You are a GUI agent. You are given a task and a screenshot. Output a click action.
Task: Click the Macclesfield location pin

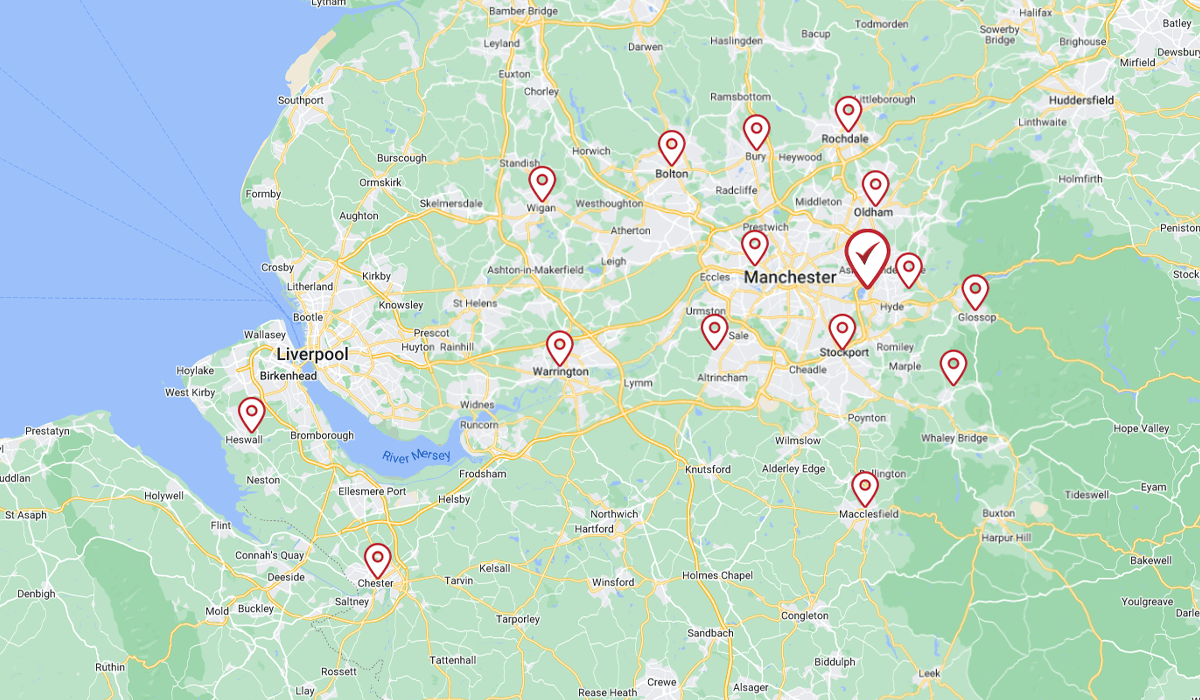(865, 489)
